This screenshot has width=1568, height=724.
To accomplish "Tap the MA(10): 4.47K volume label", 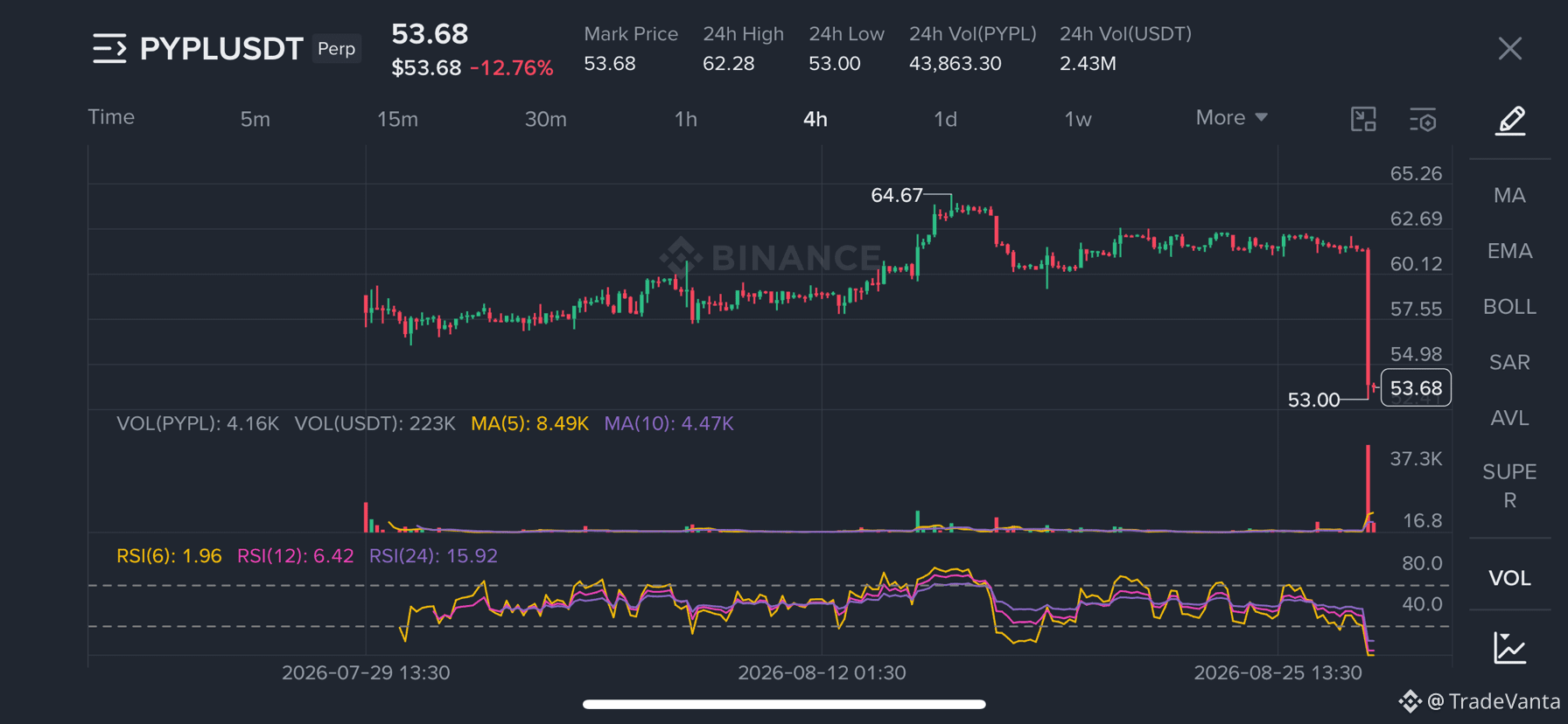I will point(668,423).
